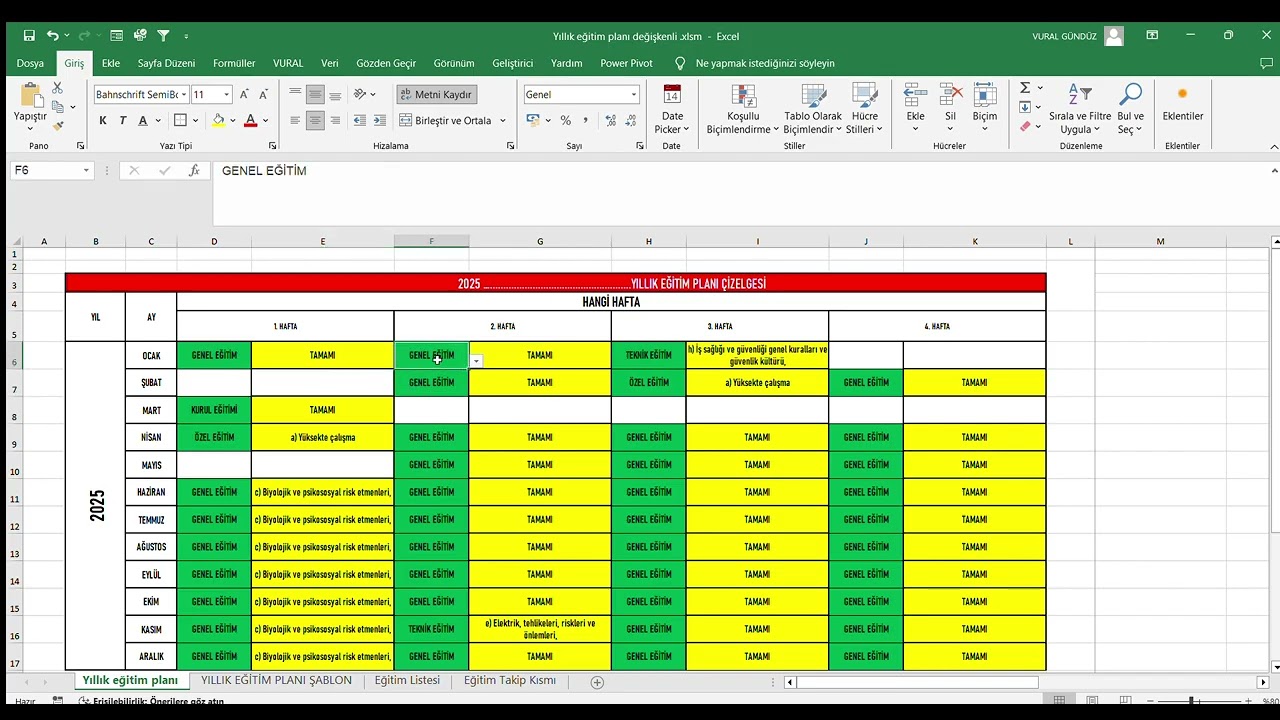Image resolution: width=1280 pixels, height=720 pixels.
Task: Add a new sheet with plus button
Action: point(597,682)
